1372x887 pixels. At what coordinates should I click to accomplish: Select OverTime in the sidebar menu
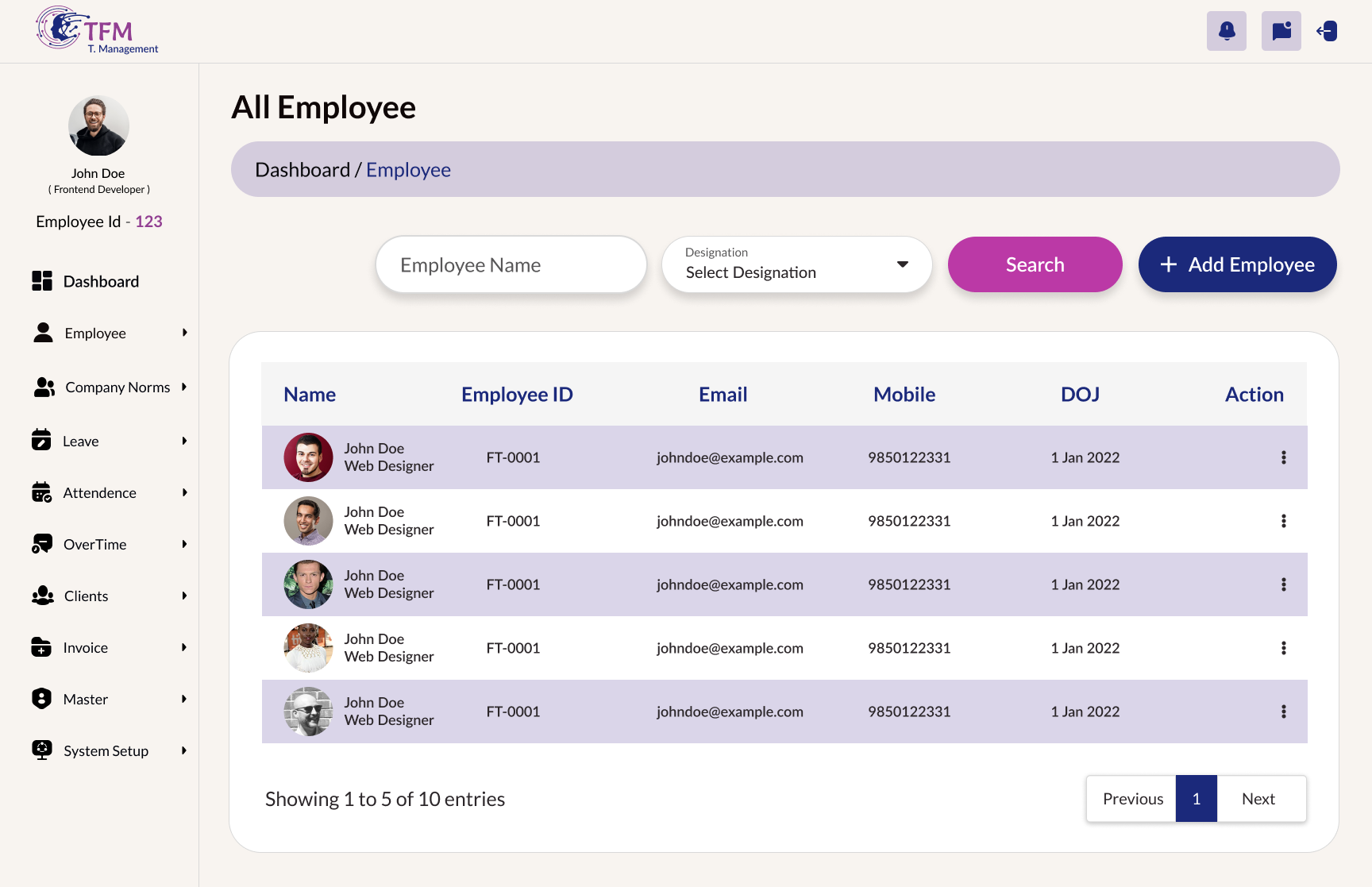click(x=95, y=545)
